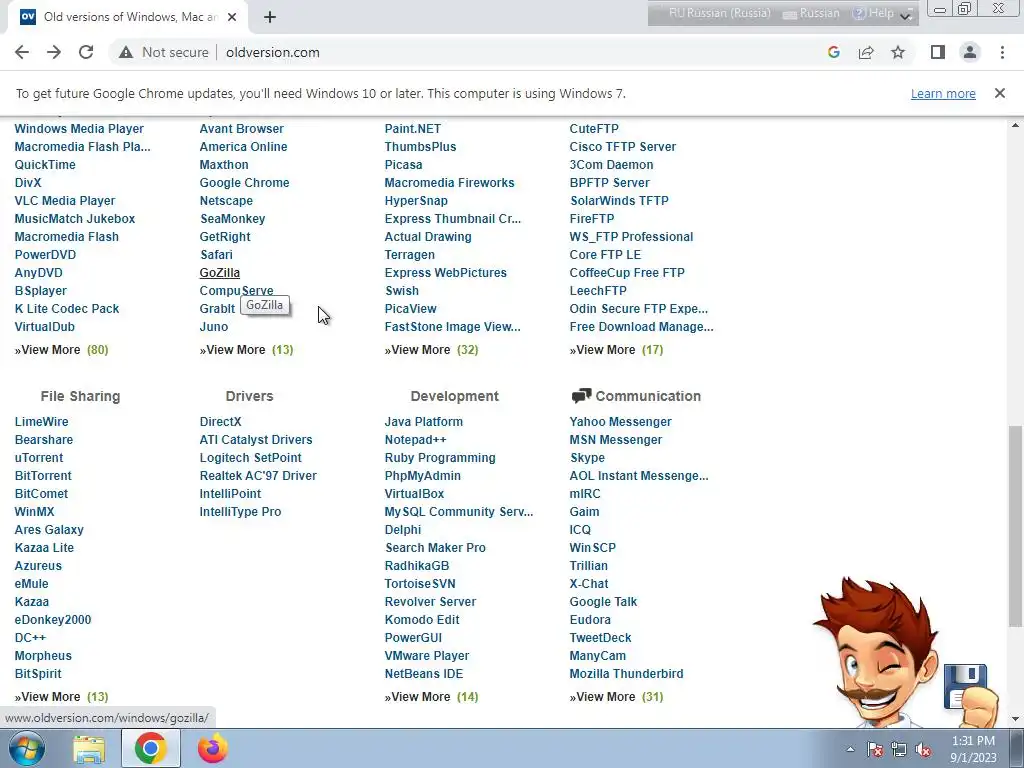
Task: Go back to the previous page
Action: click(22, 52)
